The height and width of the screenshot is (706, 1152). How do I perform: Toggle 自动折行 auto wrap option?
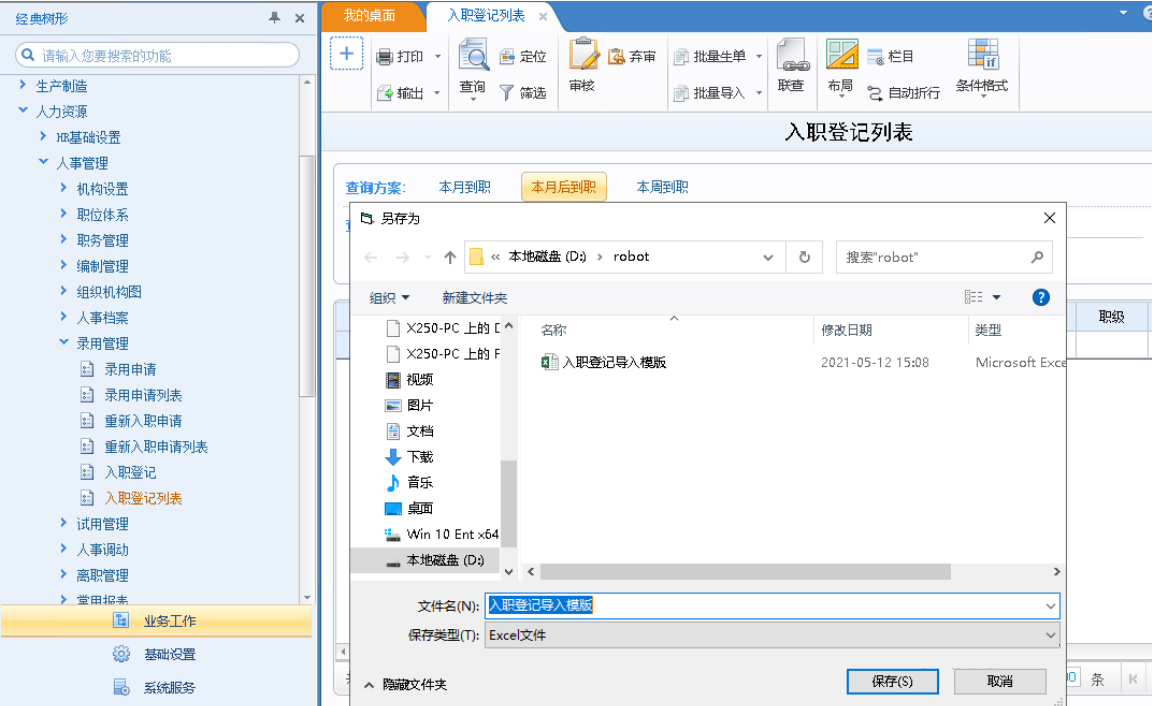904,93
